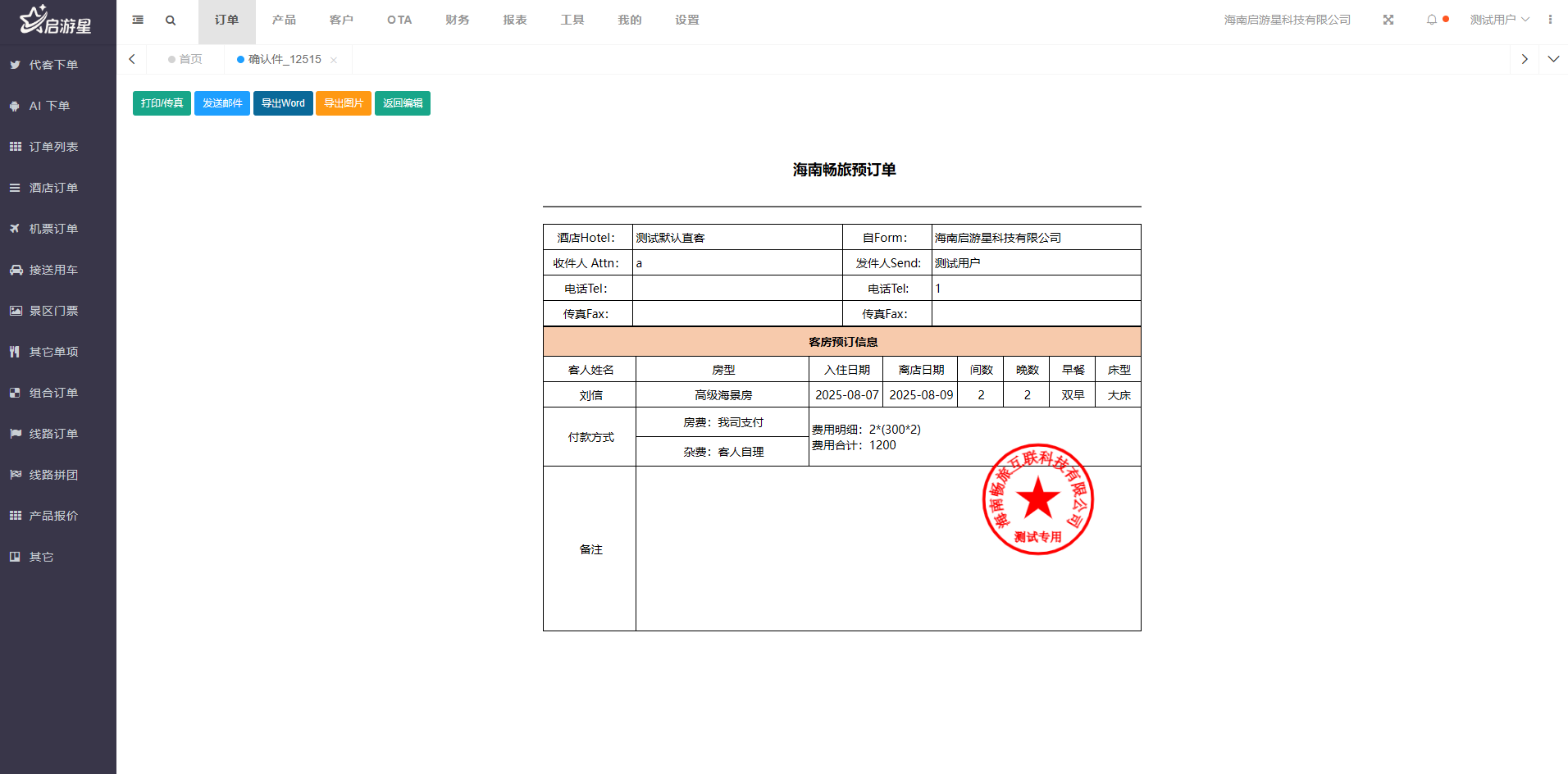Go to AI 下单 in sidebar

tap(49, 106)
